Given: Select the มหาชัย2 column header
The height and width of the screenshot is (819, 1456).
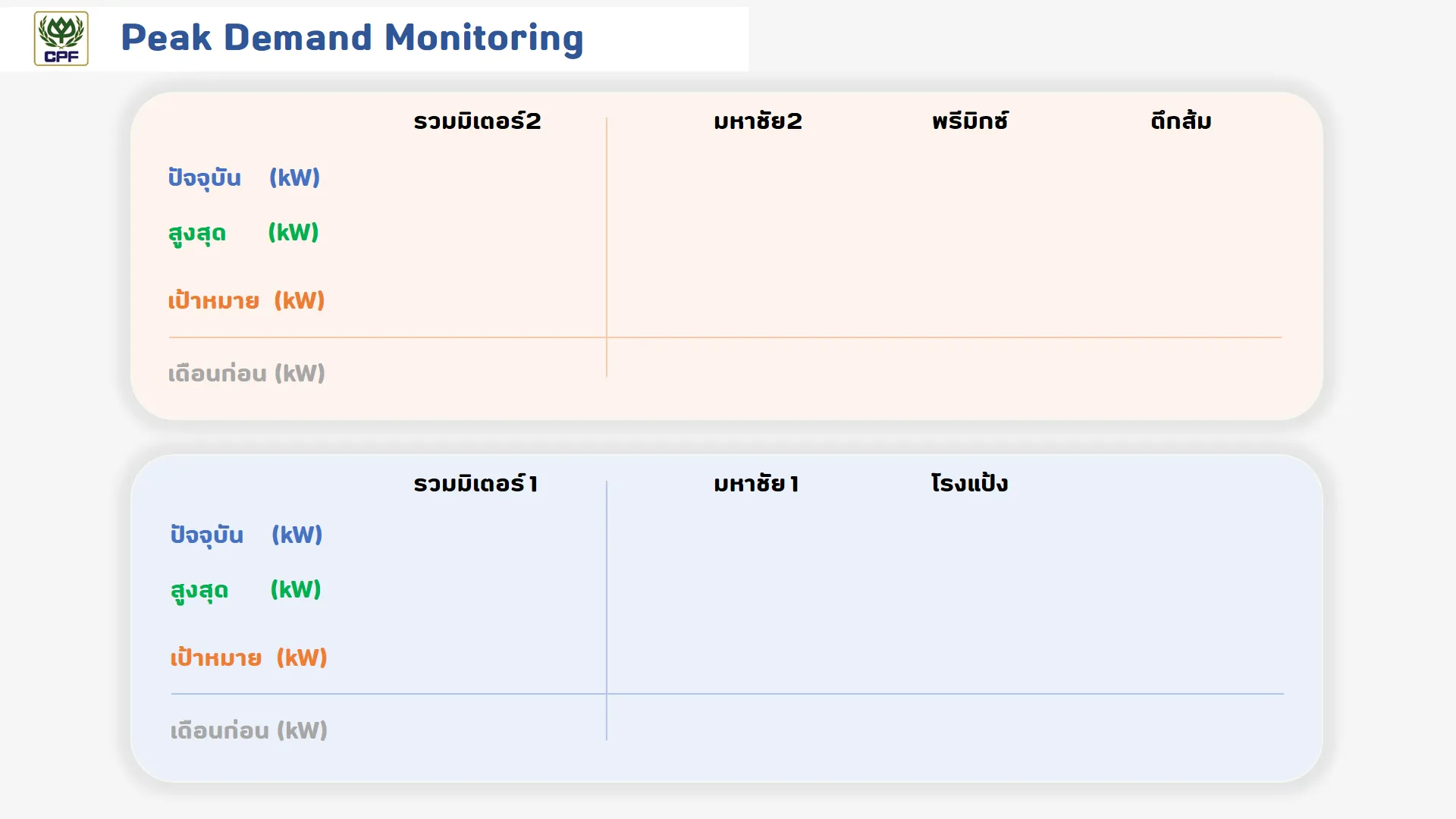Looking at the screenshot, I should coord(758,121).
